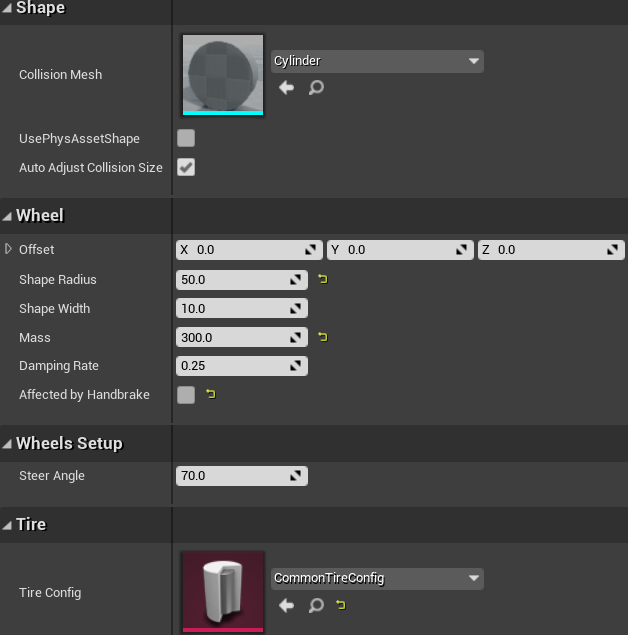Browse to CommonTireConfig with magnifier icon
Image resolution: width=628 pixels, height=635 pixels.
click(316, 605)
